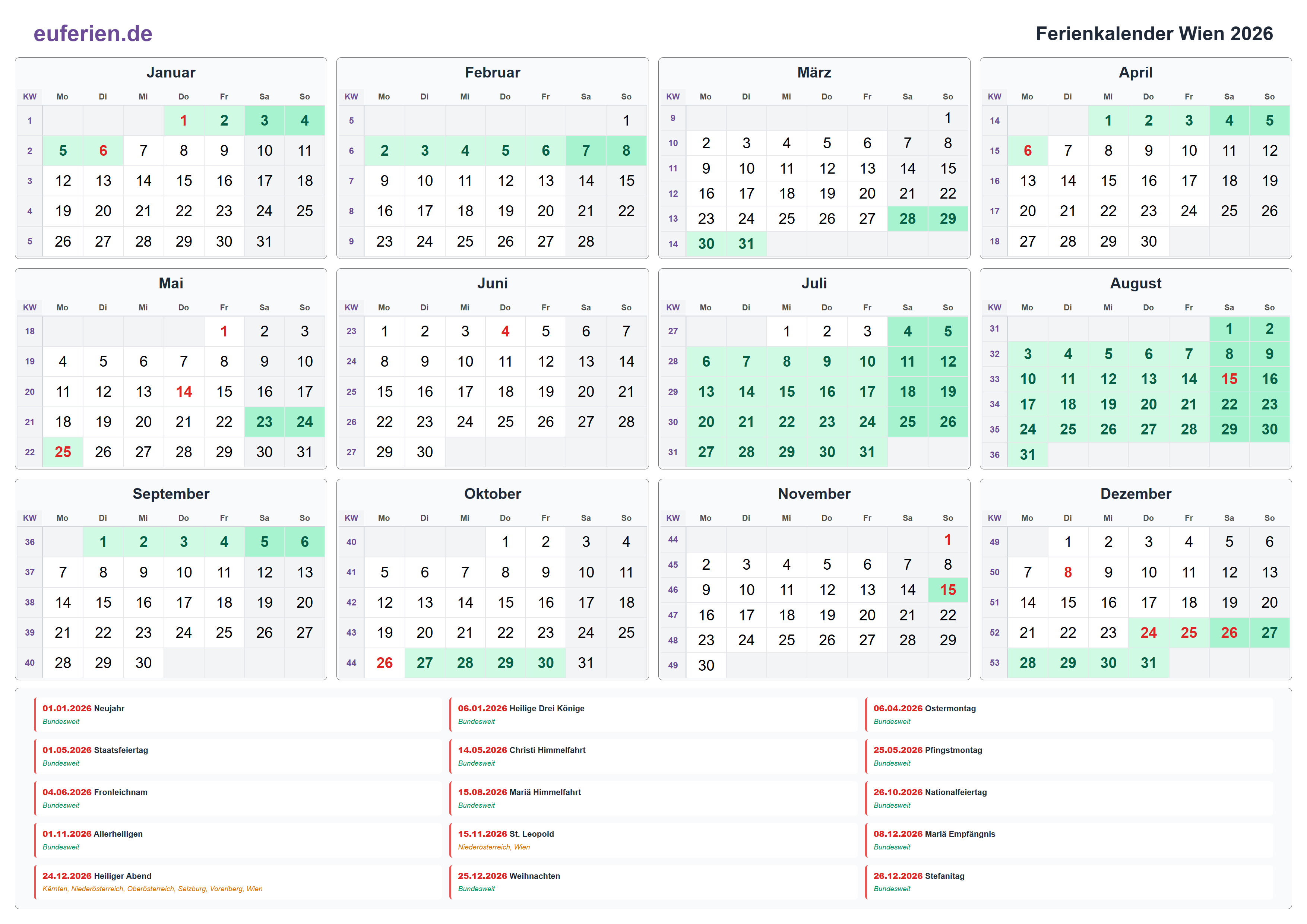
Task: Click March 31 highlighted date
Action: coord(746,244)
